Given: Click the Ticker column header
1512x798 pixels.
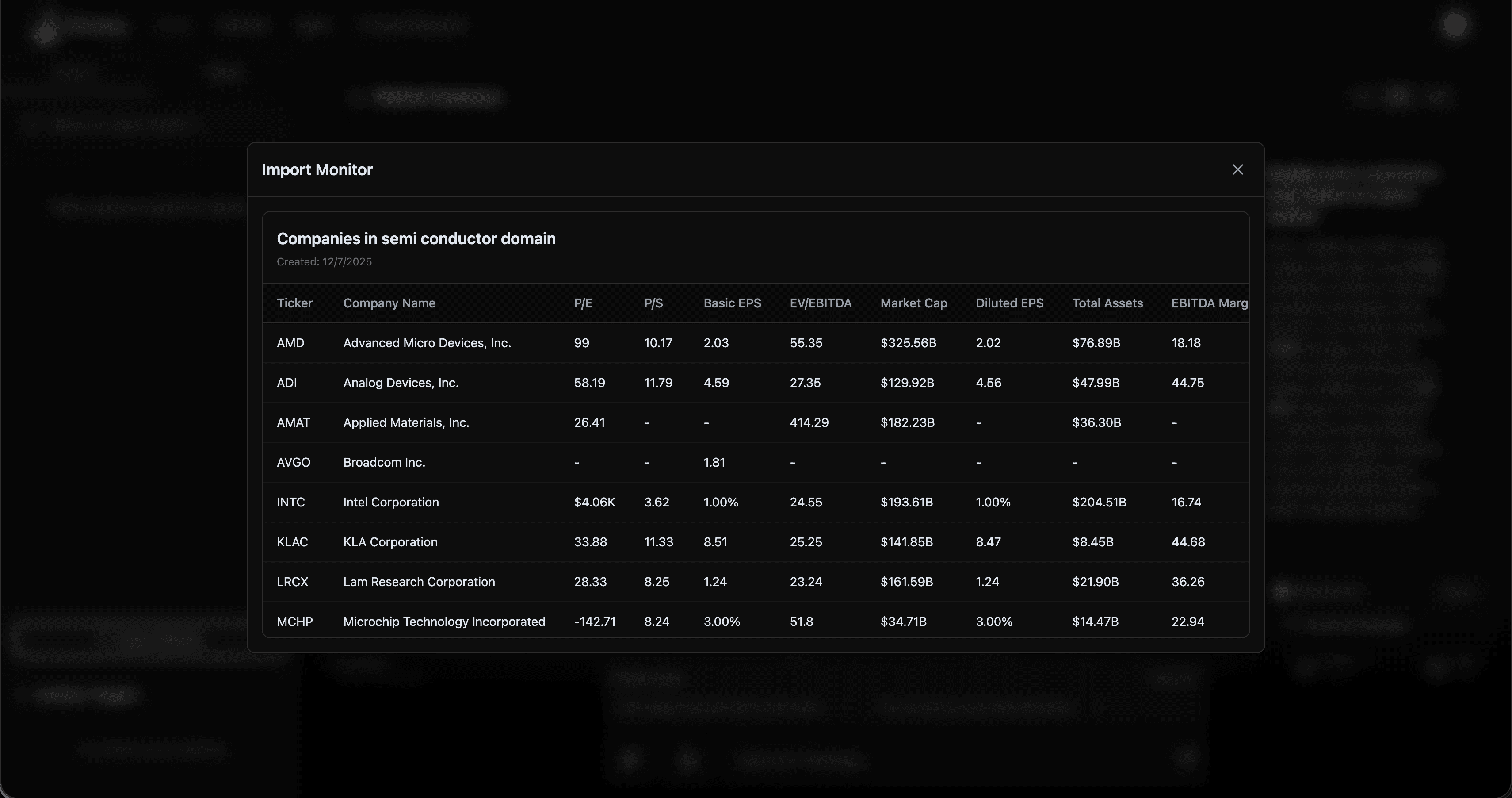Looking at the screenshot, I should point(294,303).
